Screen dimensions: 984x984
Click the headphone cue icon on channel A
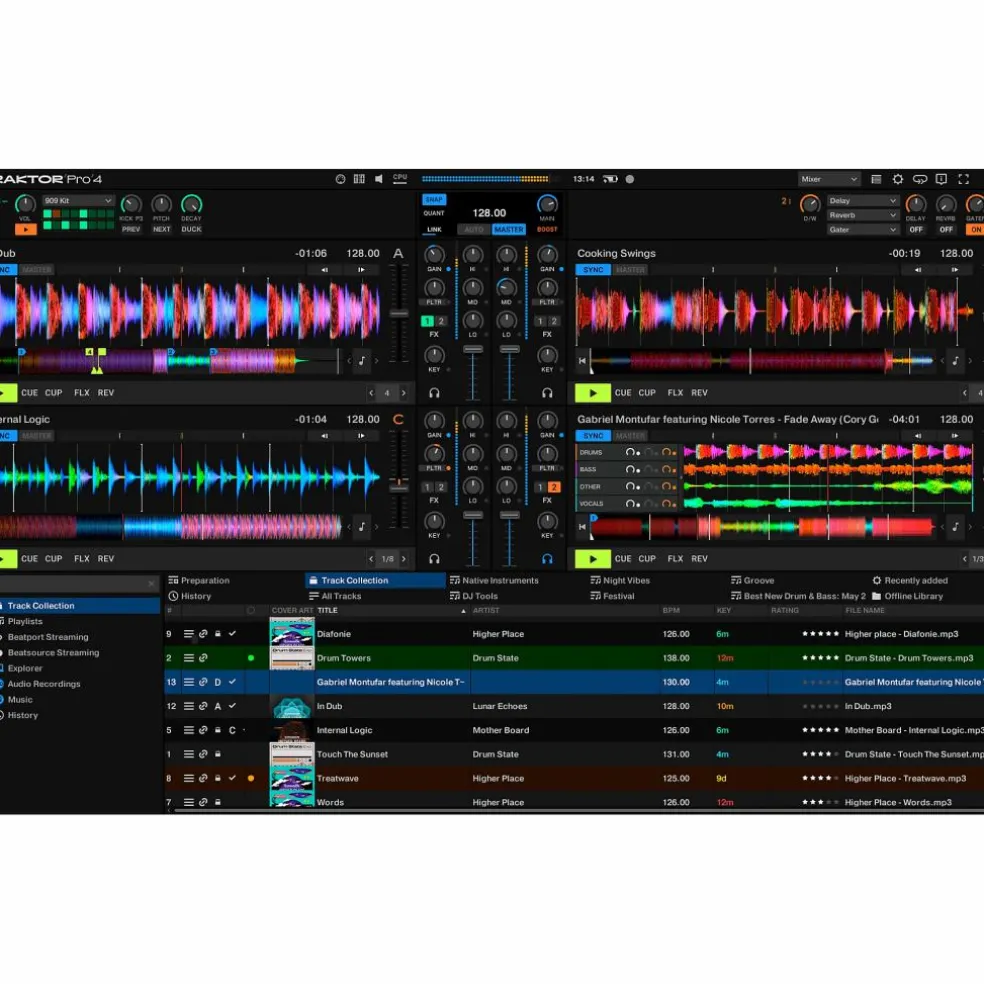[x=434, y=393]
